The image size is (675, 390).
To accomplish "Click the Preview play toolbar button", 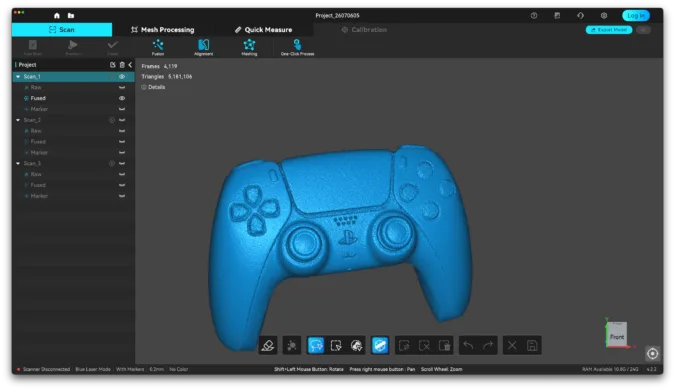I will 73,47.
